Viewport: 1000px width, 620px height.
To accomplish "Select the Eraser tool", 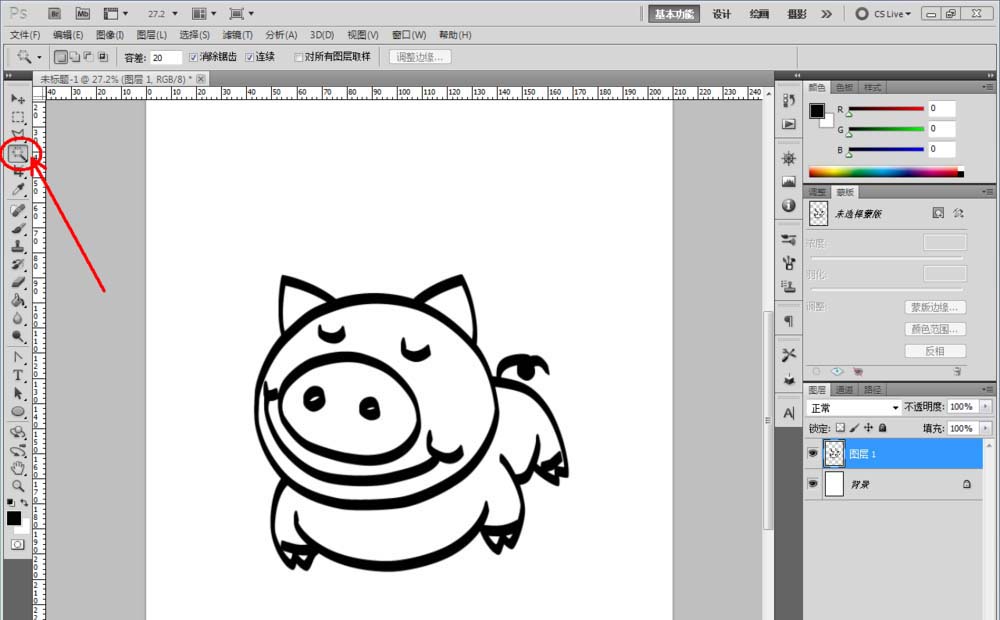I will click(18, 282).
